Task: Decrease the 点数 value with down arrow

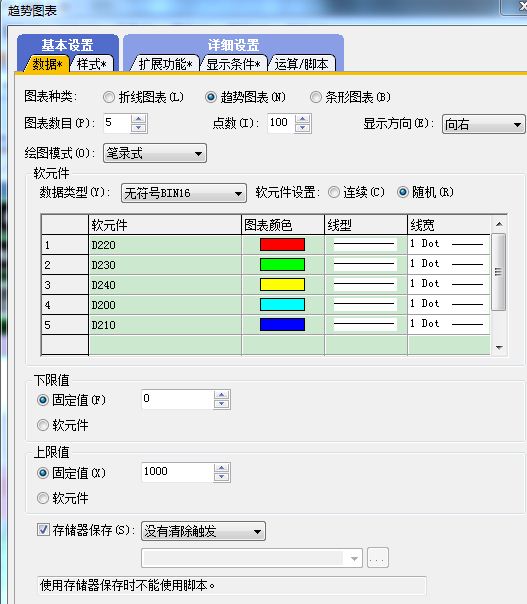Action: 303,128
